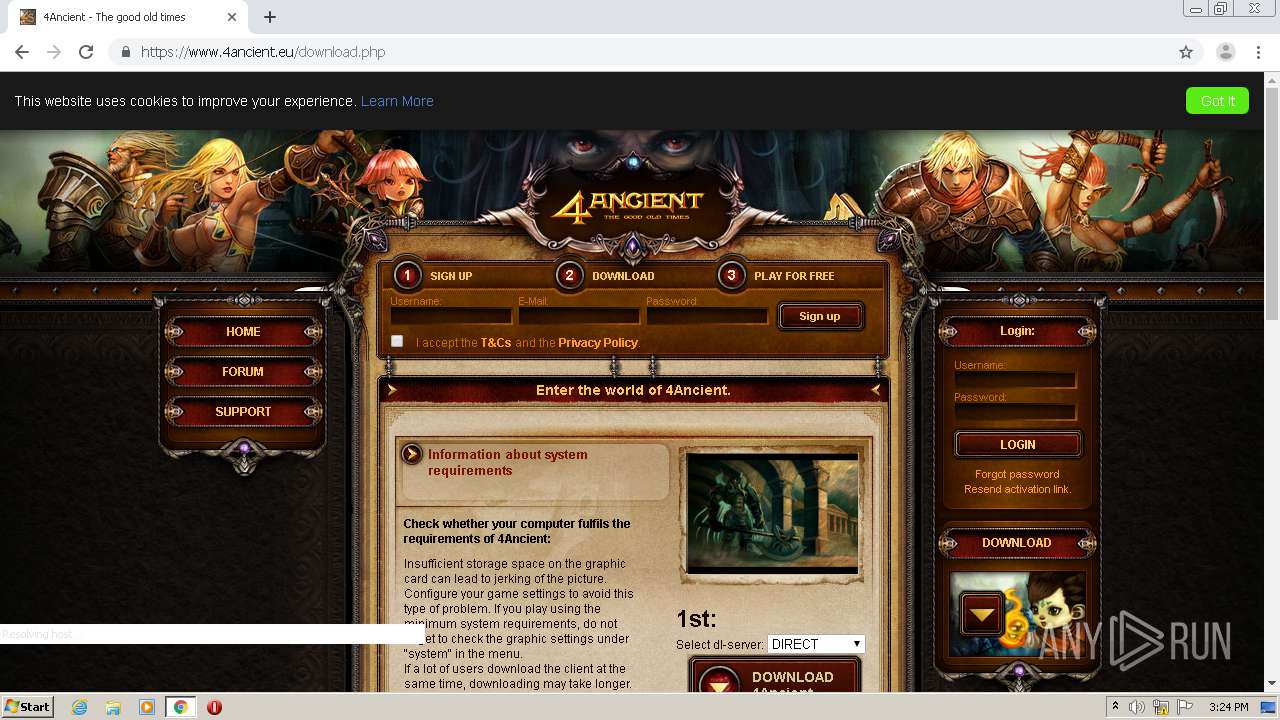Image resolution: width=1280 pixels, height=720 pixels.
Task: Open the Chrome three-dot menu
Action: [1258, 52]
